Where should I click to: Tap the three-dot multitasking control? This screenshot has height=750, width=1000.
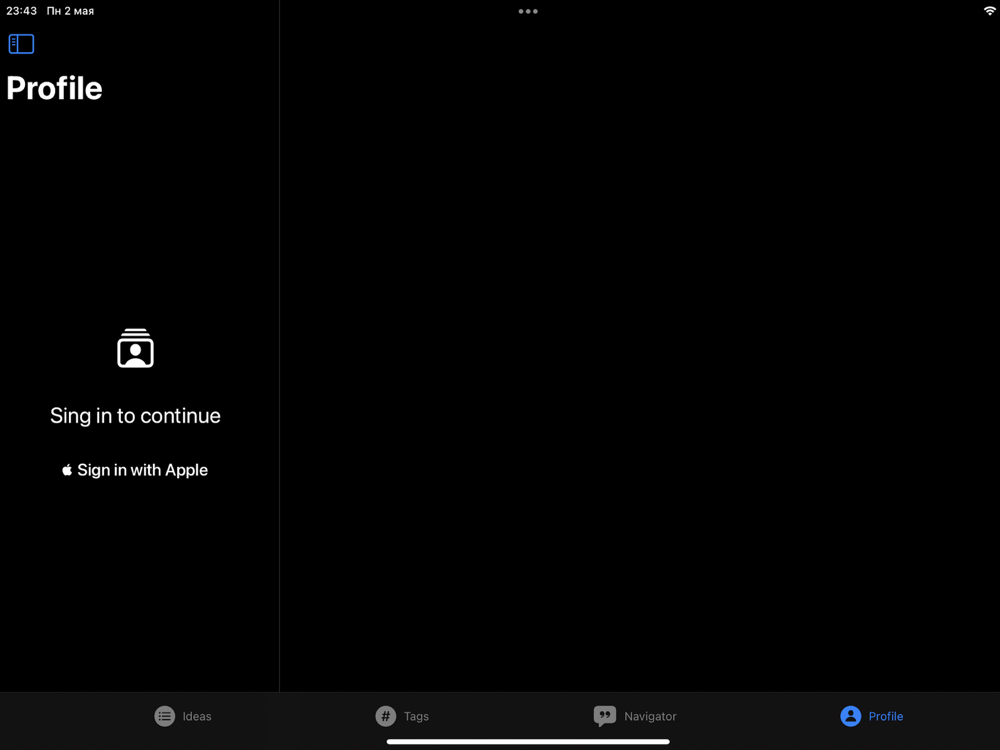528,11
